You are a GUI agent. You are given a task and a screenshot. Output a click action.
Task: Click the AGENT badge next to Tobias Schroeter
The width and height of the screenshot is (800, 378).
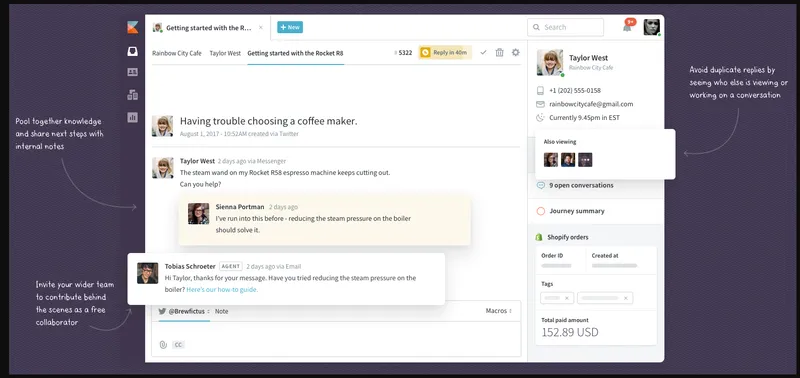(231, 266)
